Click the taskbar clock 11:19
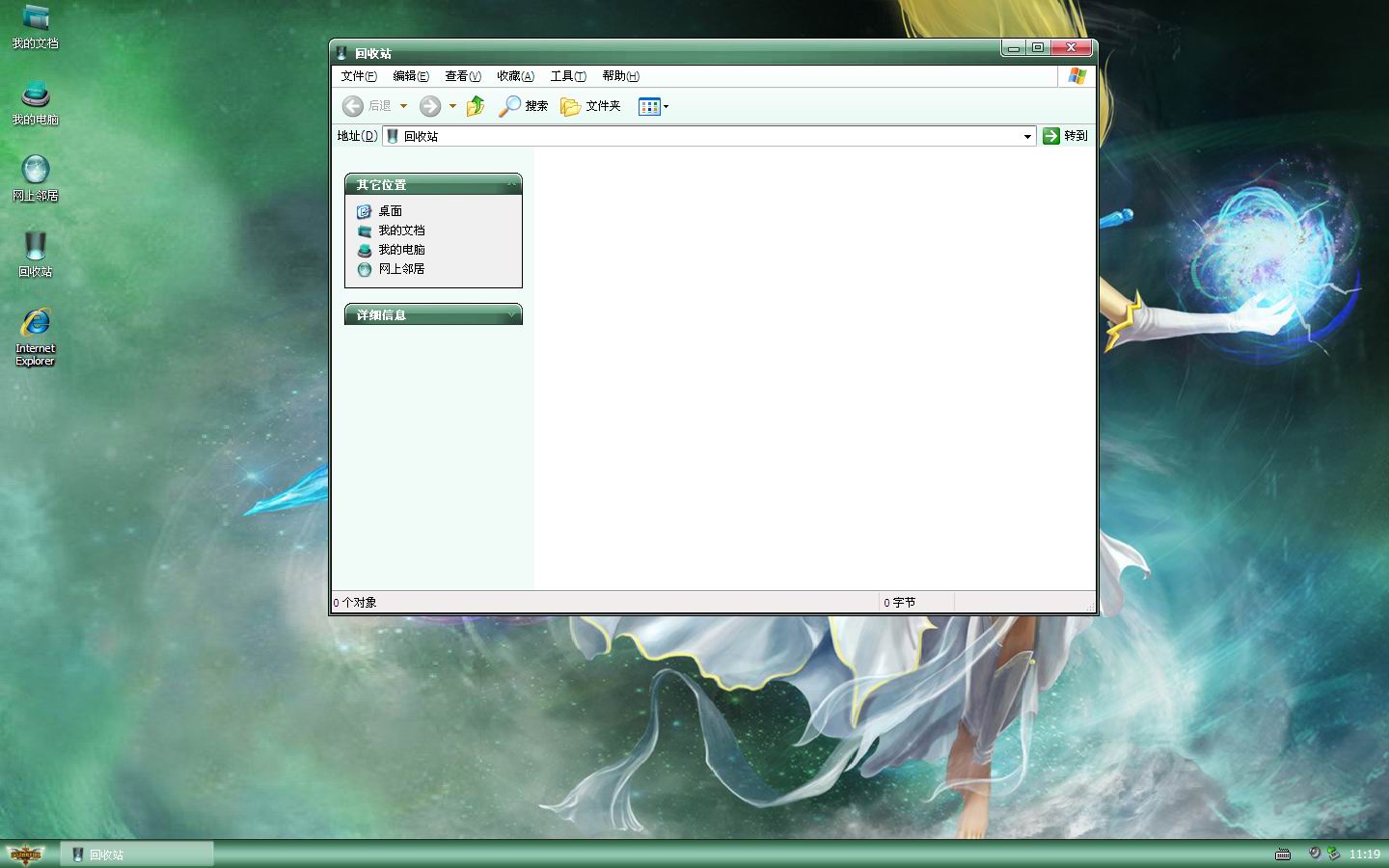This screenshot has width=1389, height=868. 1364,854
